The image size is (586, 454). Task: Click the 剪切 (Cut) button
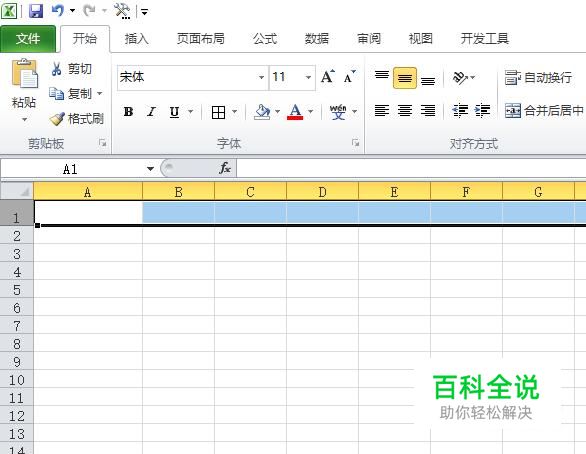click(71, 69)
